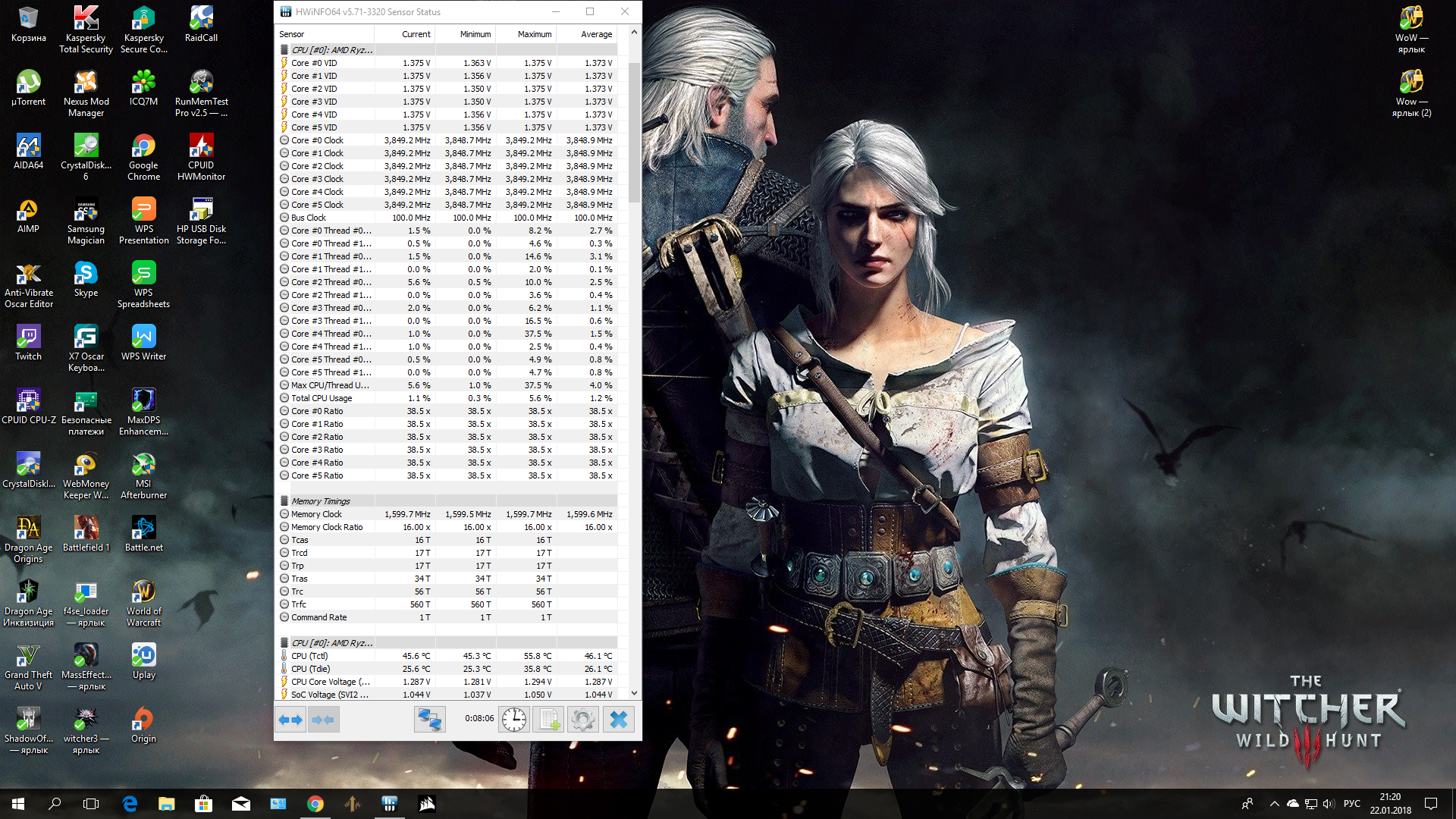This screenshot has width=1456, height=819.
Task: Click the expand window arrows button
Action: coord(290,720)
